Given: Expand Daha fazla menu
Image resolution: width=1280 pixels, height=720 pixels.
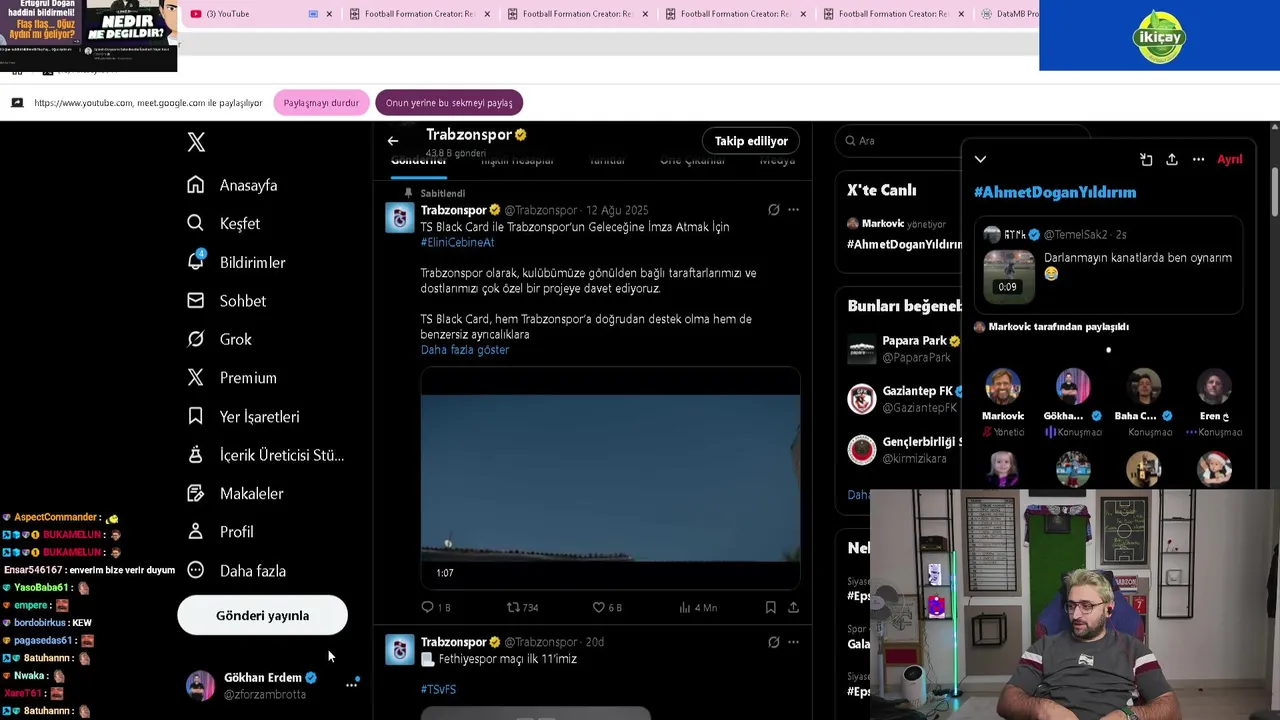Looking at the screenshot, I should (237, 571).
